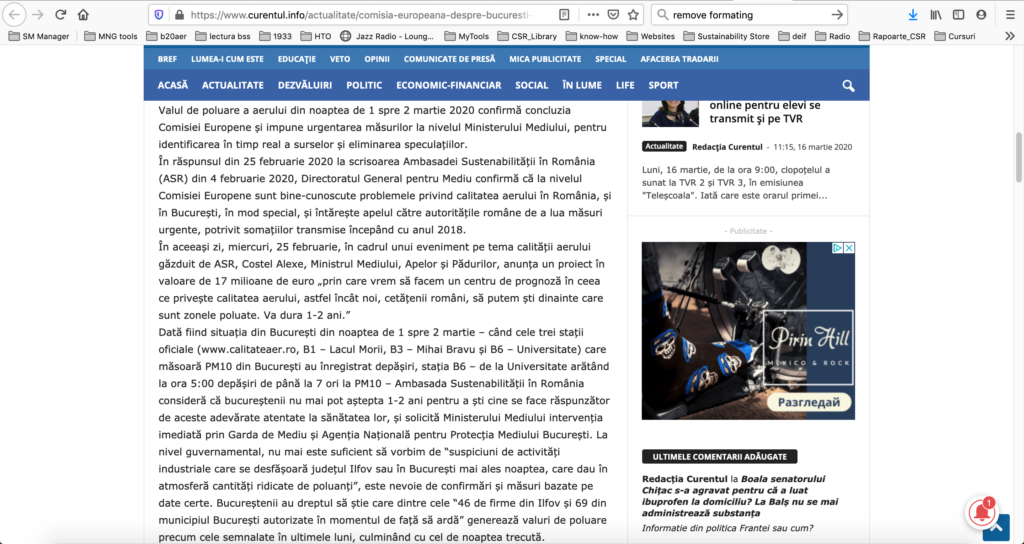Reload the current page
1024x544 pixels.
(61, 14)
